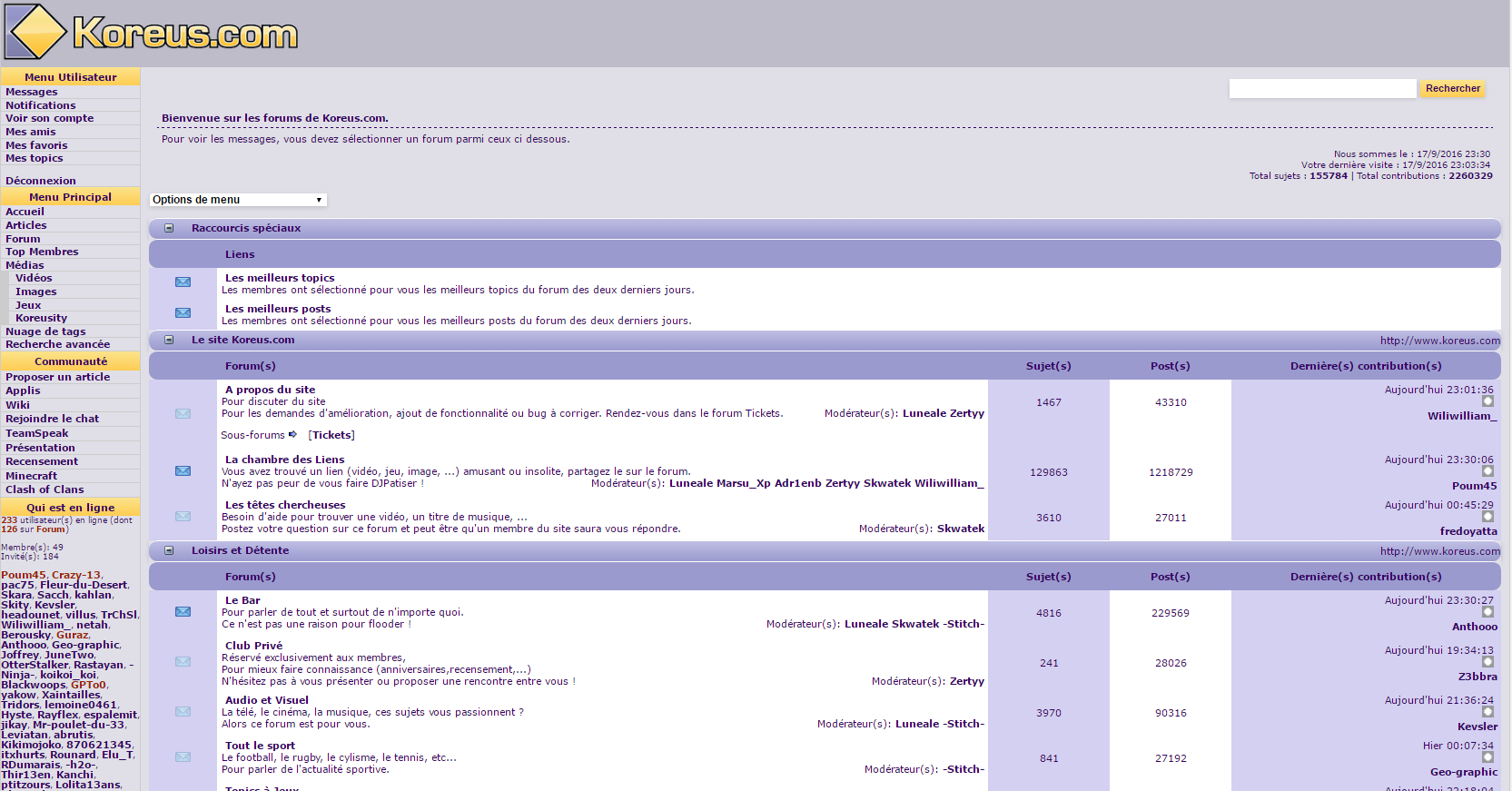This screenshot has width=1512, height=791.
Task: Click envelope icon beside Les meilleurs posts
Action: [x=183, y=313]
